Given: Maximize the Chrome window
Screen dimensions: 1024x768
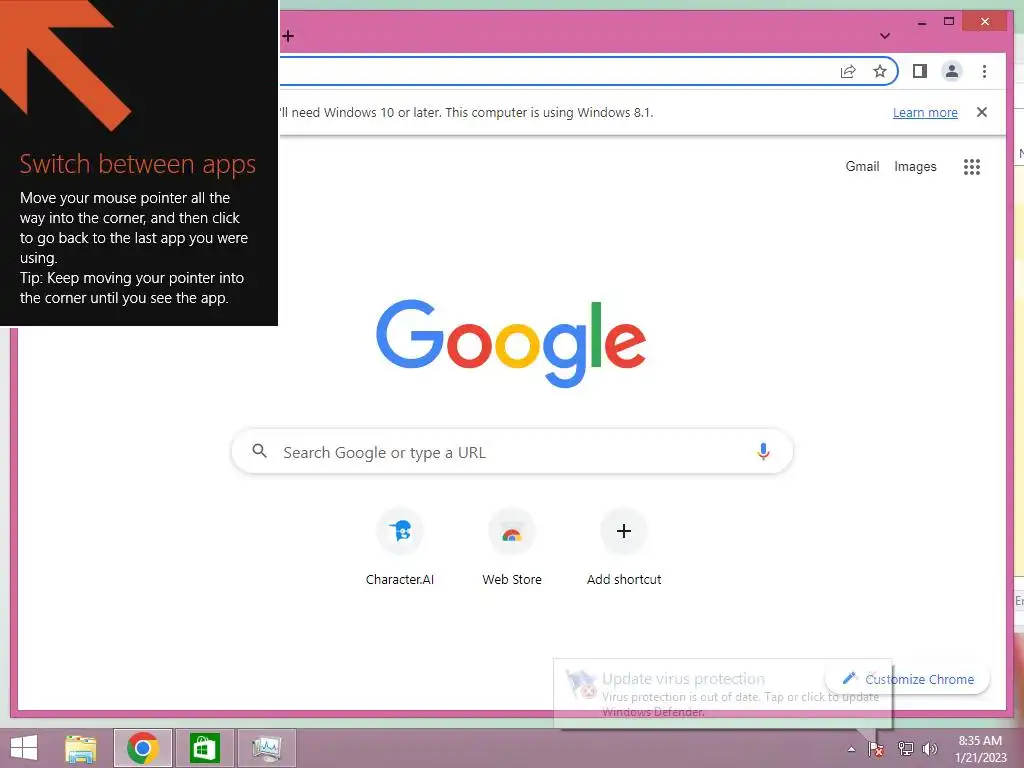Looking at the screenshot, I should [x=949, y=22].
